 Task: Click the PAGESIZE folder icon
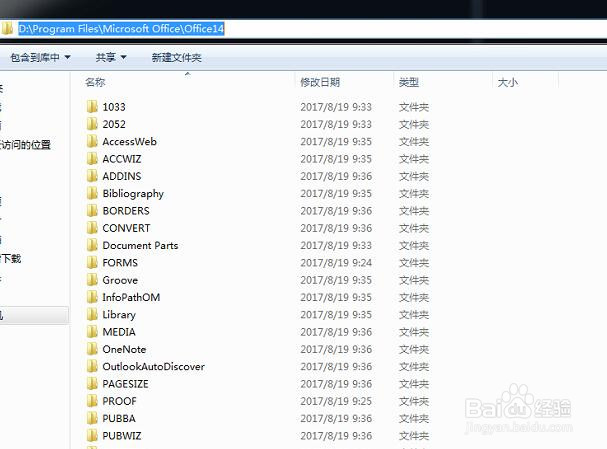(x=92, y=384)
